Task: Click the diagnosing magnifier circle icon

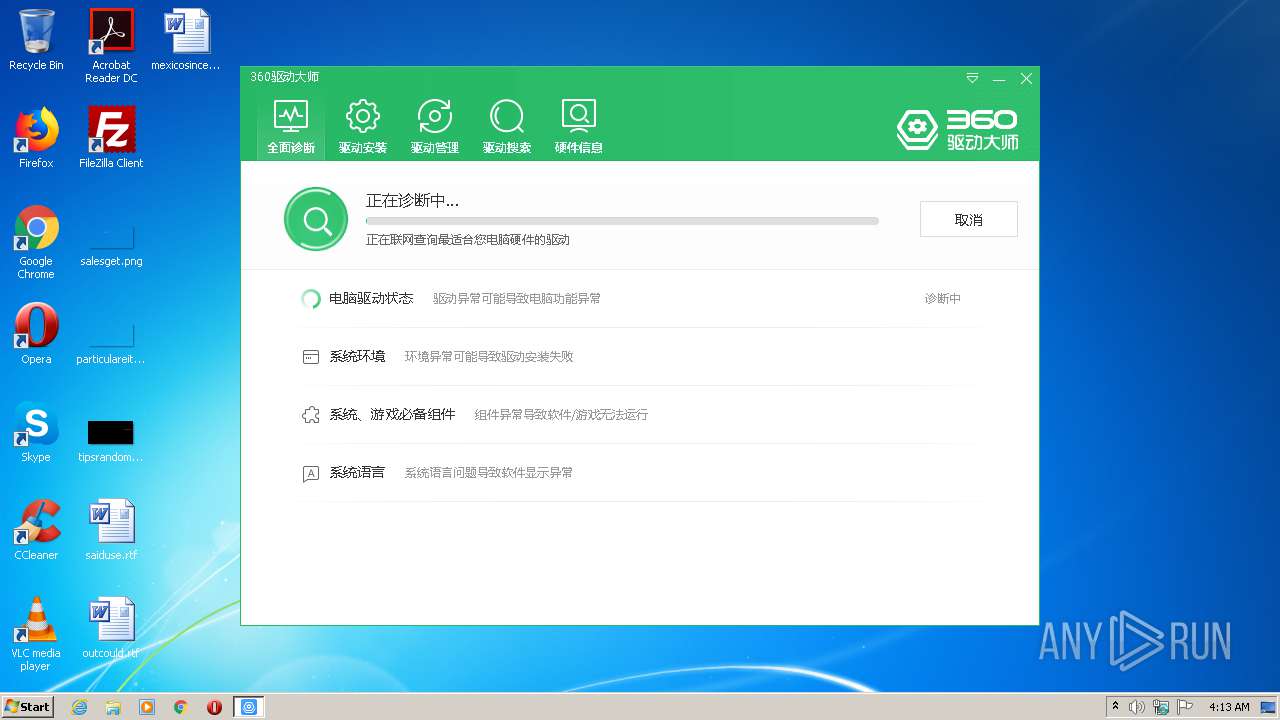Action: coord(316,219)
